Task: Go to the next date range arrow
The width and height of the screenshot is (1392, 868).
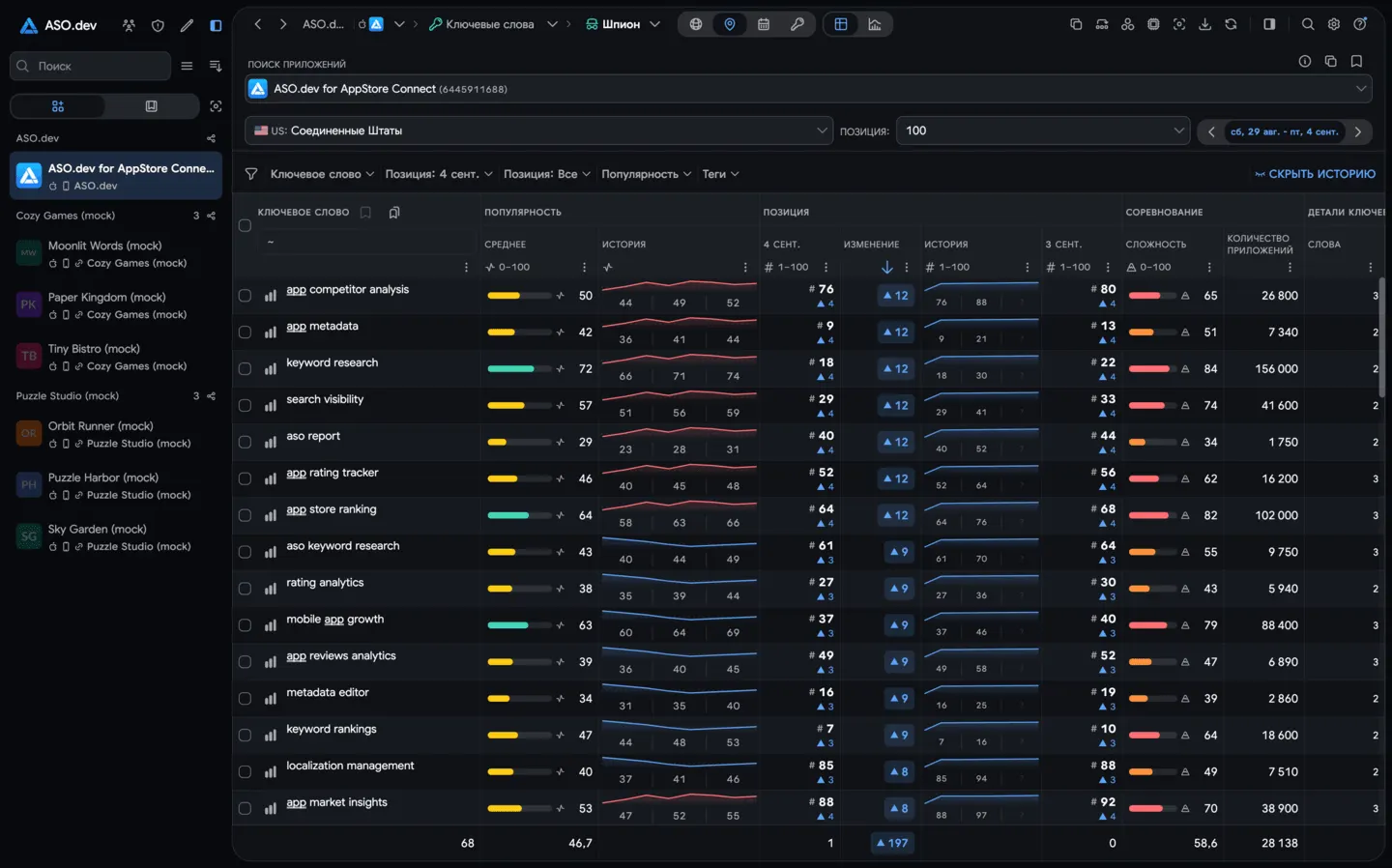Action: (x=1358, y=131)
